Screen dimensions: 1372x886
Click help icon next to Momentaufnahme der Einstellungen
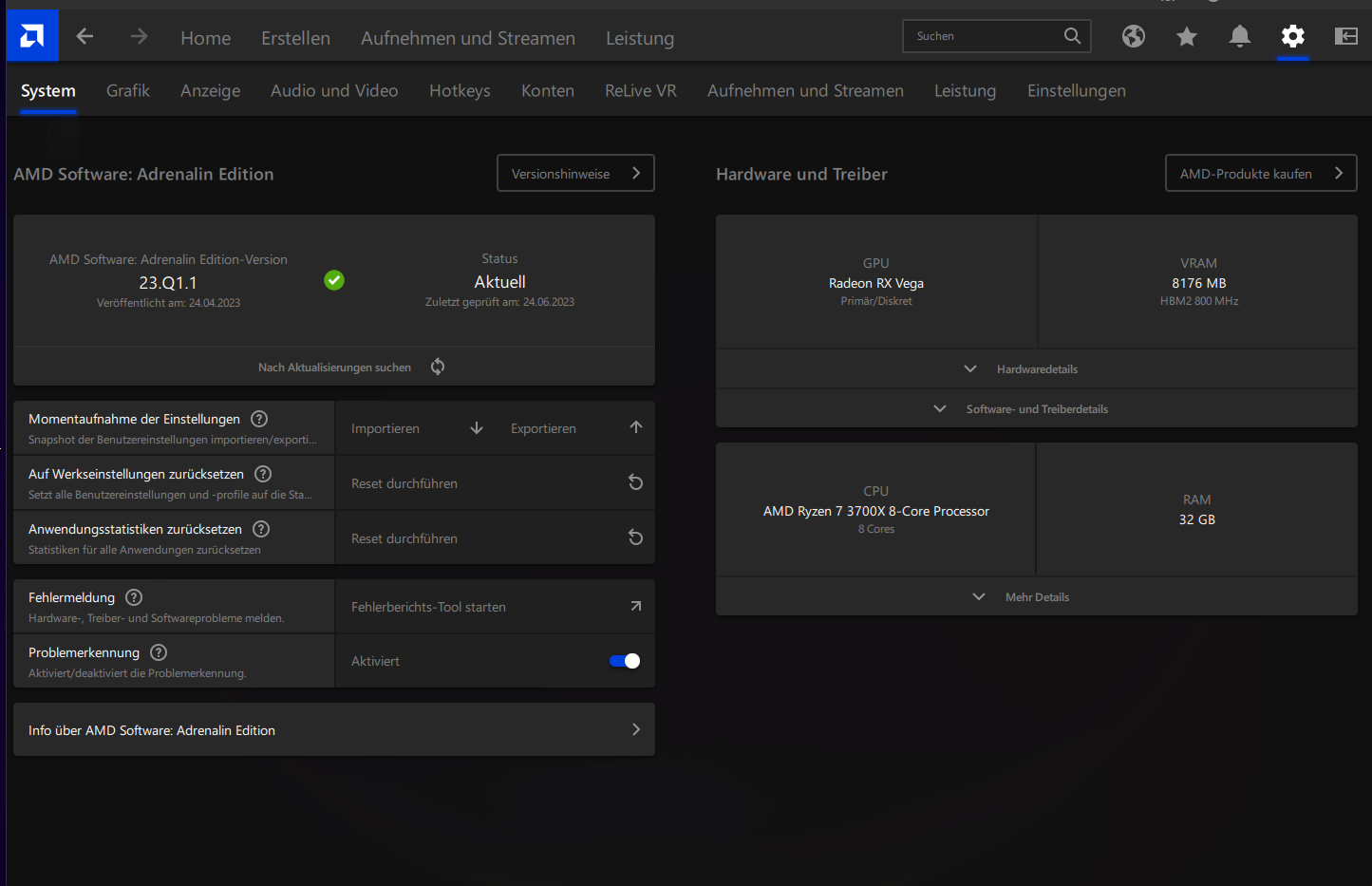(x=259, y=419)
